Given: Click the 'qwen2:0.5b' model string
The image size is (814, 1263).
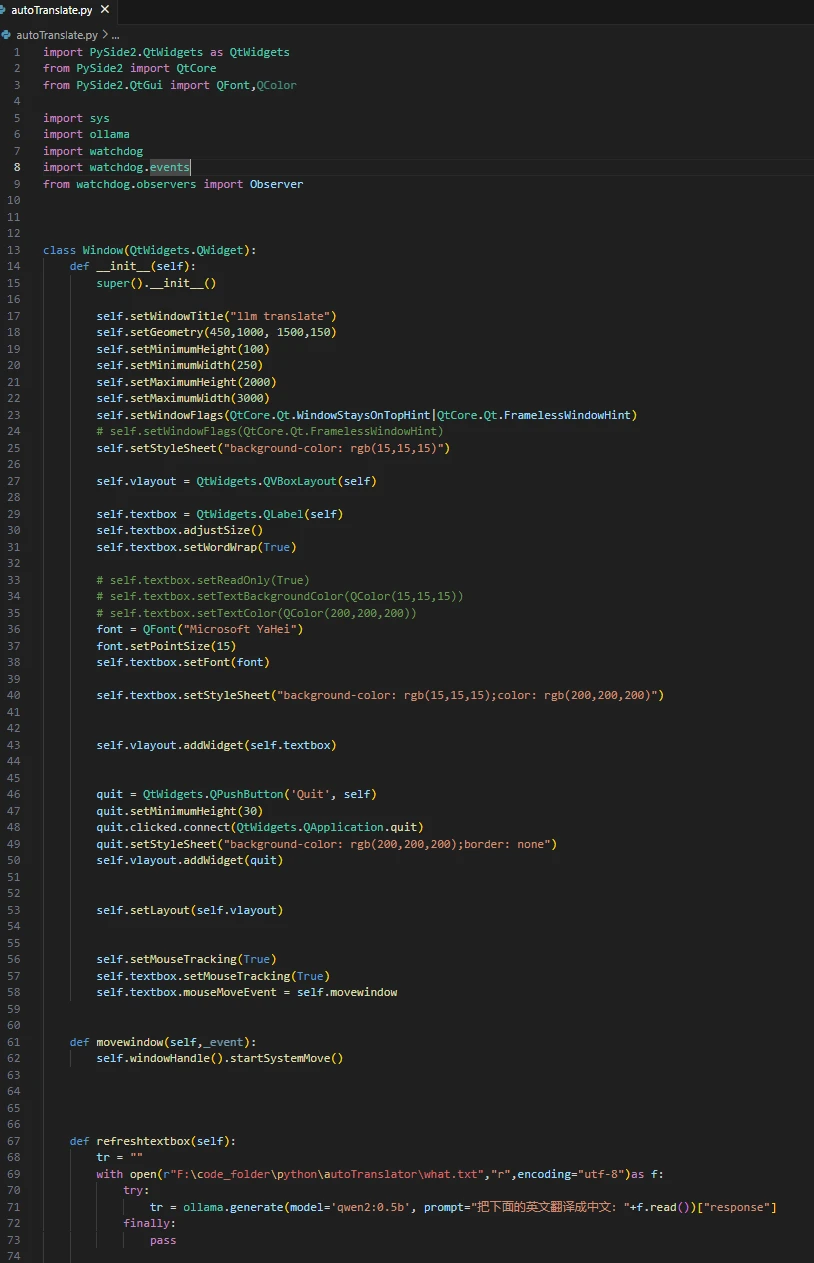Looking at the screenshot, I should click(x=370, y=1206).
